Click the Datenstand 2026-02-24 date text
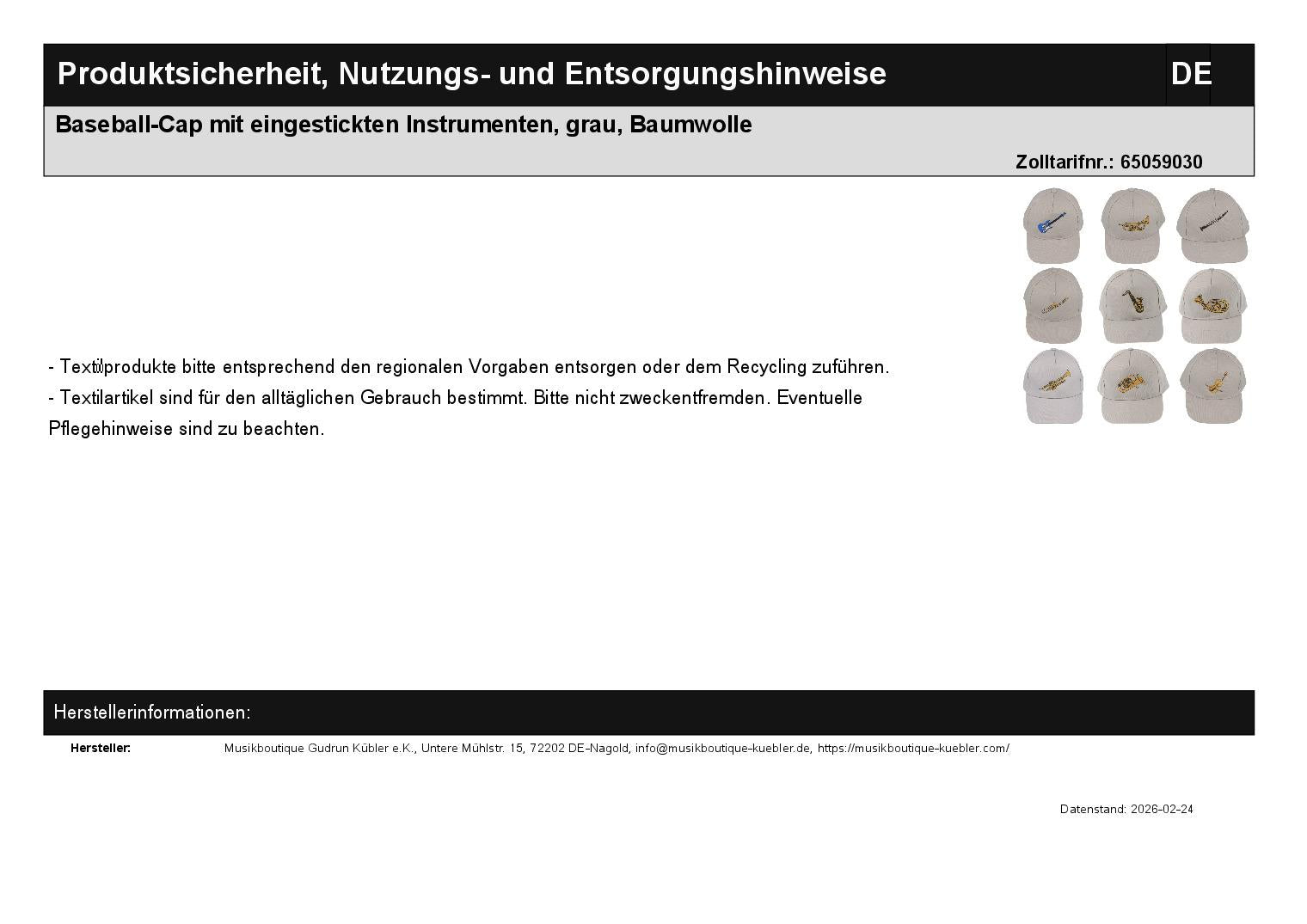 click(x=1126, y=810)
